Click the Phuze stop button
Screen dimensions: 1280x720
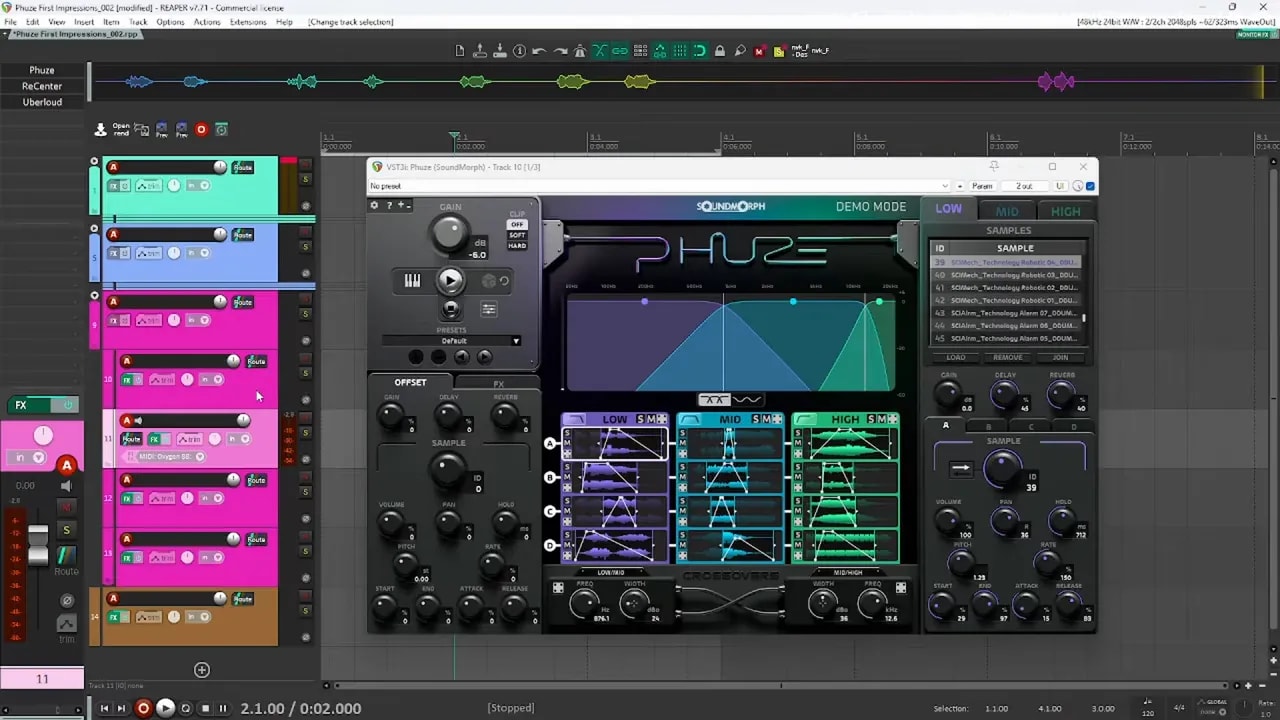pos(451,308)
